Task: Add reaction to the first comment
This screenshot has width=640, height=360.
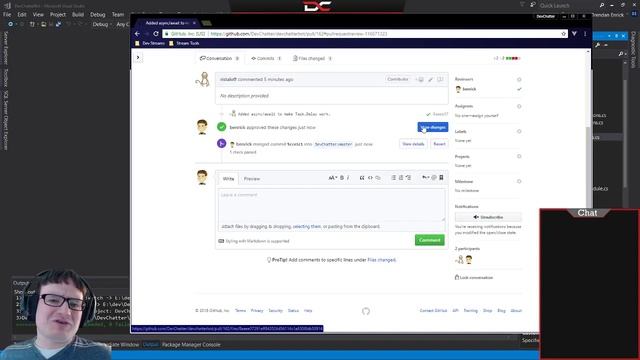Action: 420,79
